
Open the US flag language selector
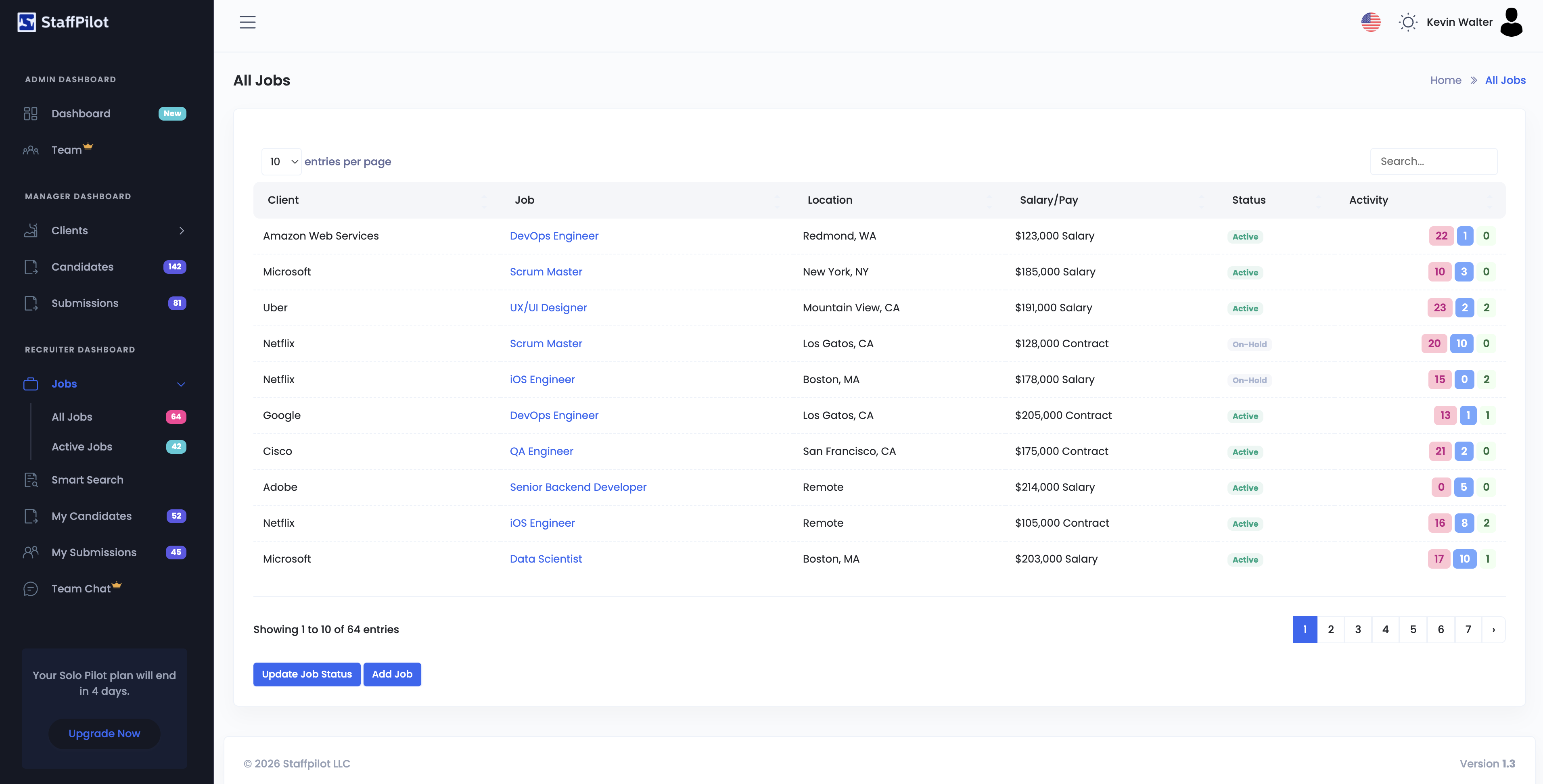click(1370, 22)
